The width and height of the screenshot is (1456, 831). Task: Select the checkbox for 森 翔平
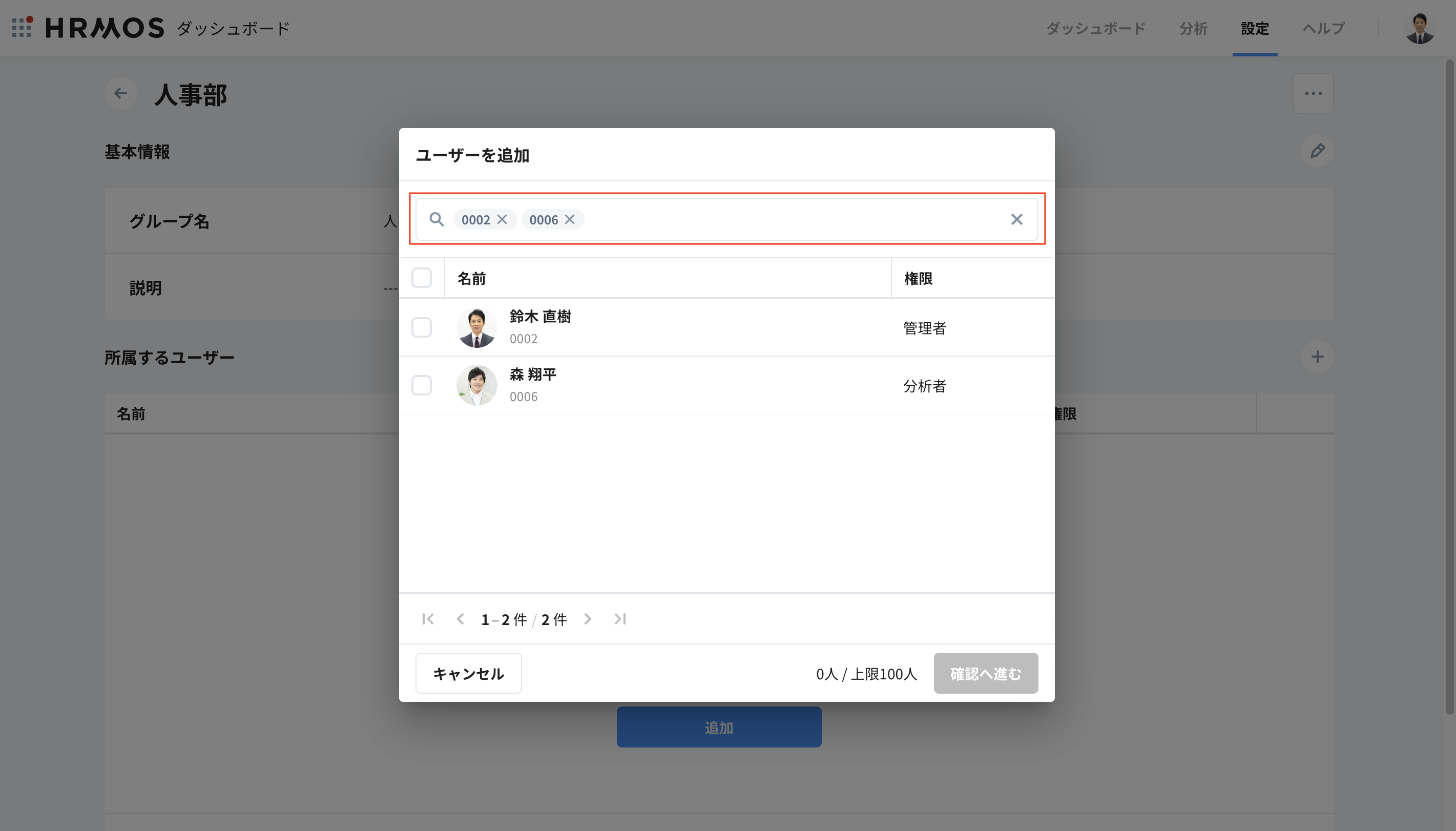[422, 386]
